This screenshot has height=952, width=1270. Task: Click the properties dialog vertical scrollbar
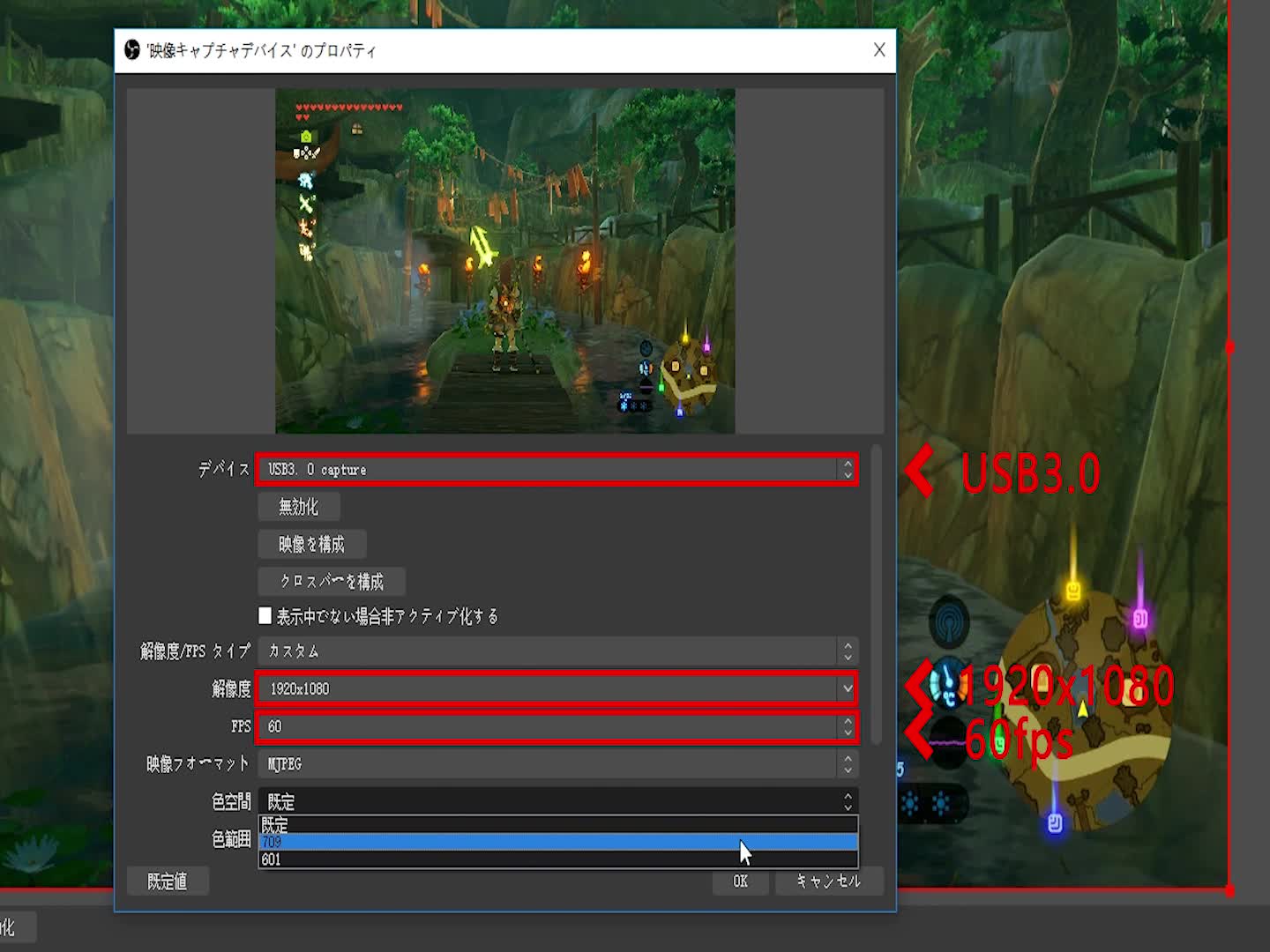pyautogui.click(x=877, y=595)
